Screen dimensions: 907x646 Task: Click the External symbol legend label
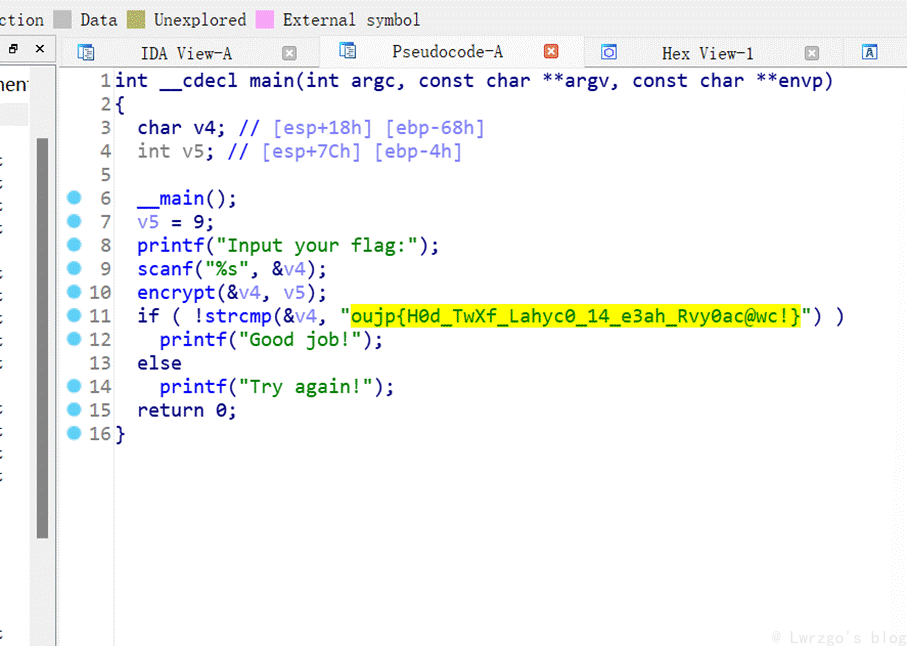click(351, 20)
